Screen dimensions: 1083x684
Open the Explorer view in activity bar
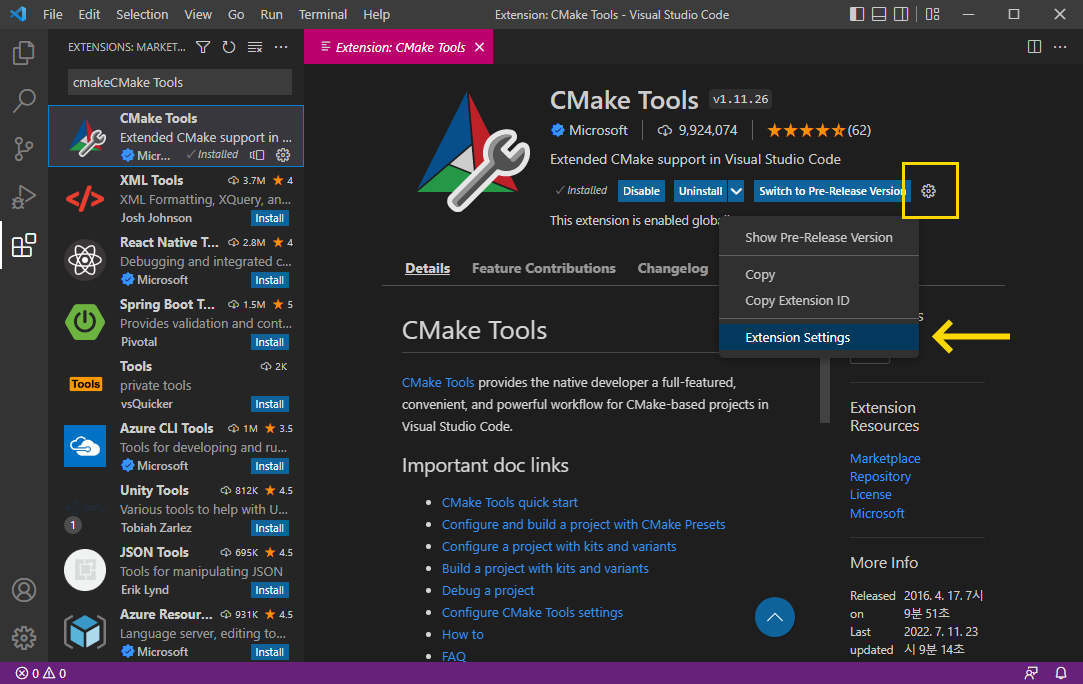[x=23, y=53]
